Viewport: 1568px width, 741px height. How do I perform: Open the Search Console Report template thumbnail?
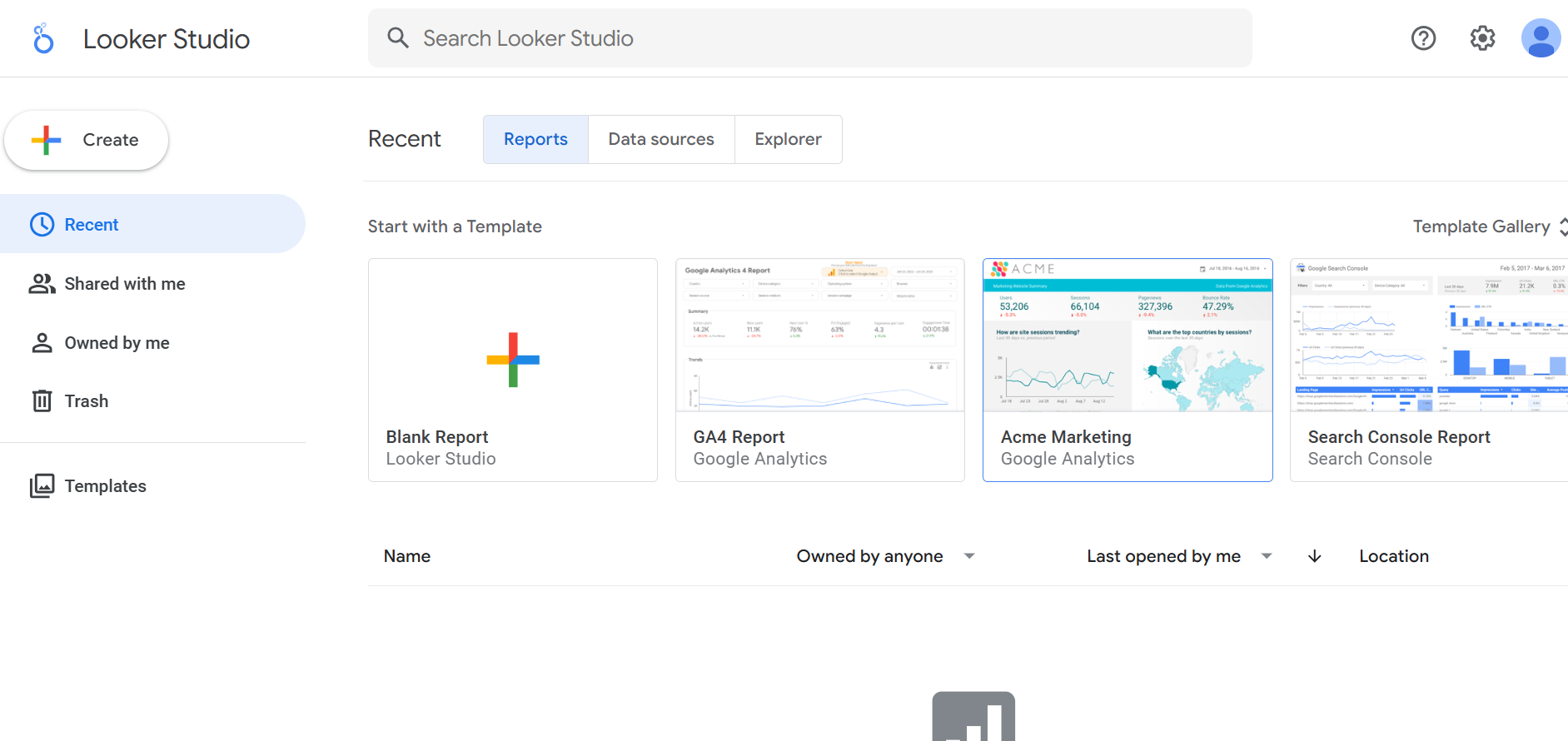pyautogui.click(x=1429, y=336)
